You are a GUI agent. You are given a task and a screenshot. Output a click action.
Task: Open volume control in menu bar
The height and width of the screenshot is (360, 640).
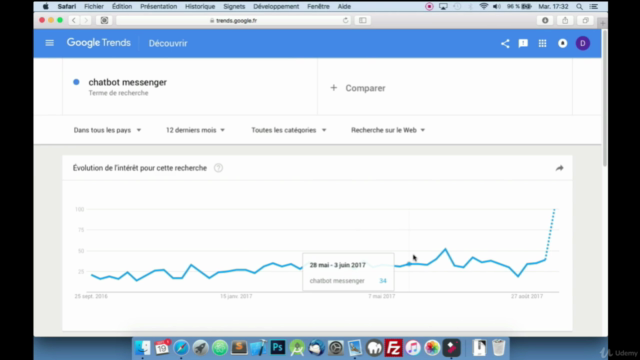coord(497,7)
